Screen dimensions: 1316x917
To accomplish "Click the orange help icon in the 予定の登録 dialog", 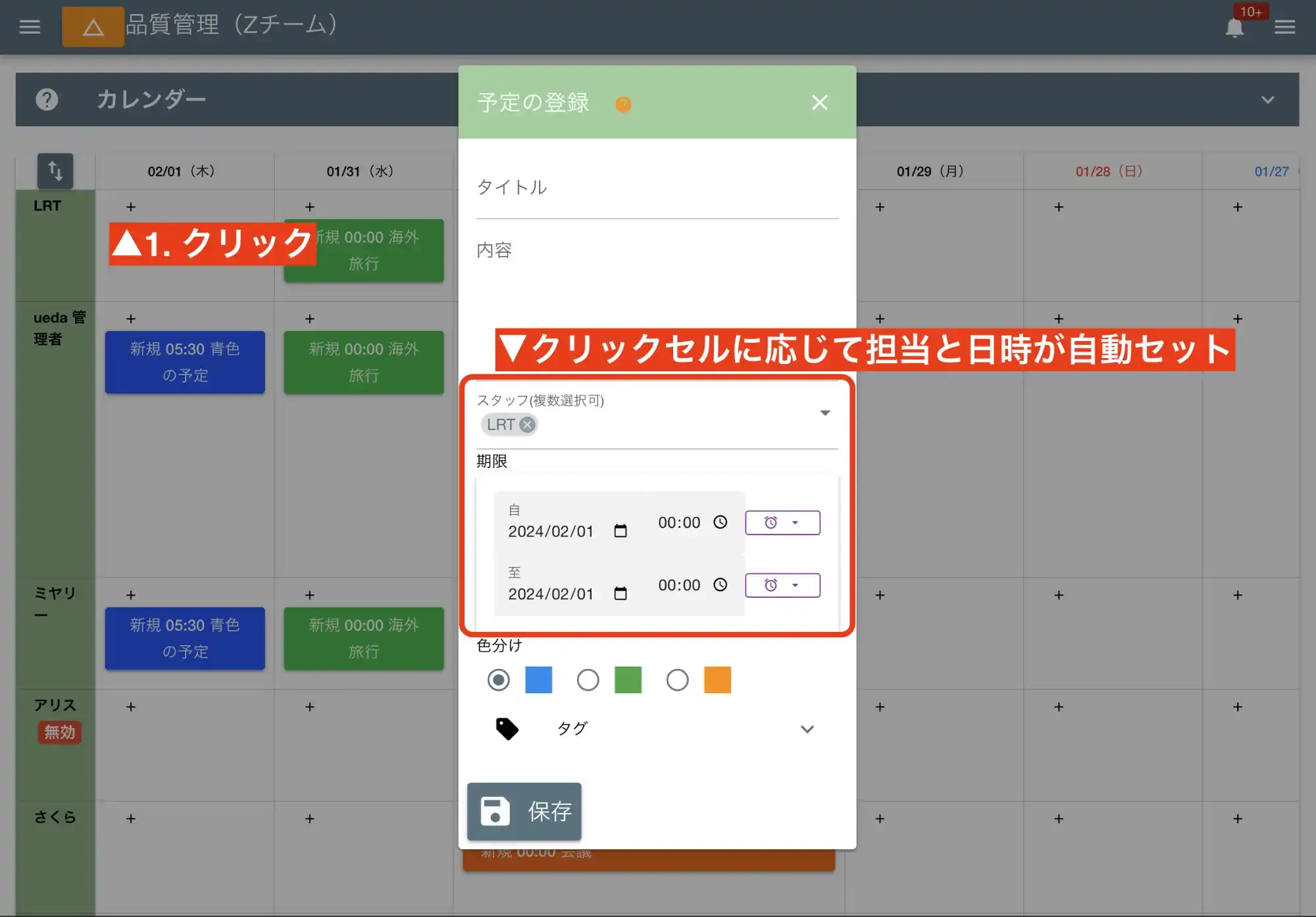I will tap(624, 104).
